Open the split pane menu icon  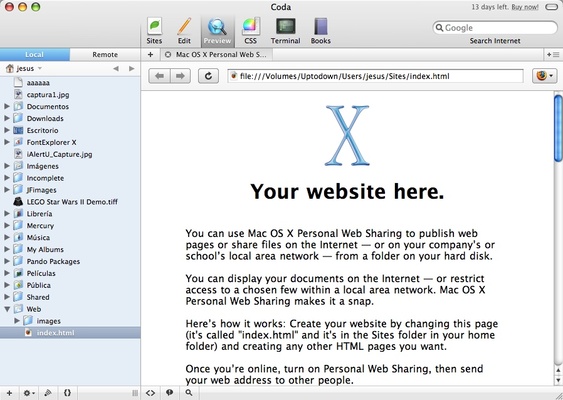(x=553, y=55)
